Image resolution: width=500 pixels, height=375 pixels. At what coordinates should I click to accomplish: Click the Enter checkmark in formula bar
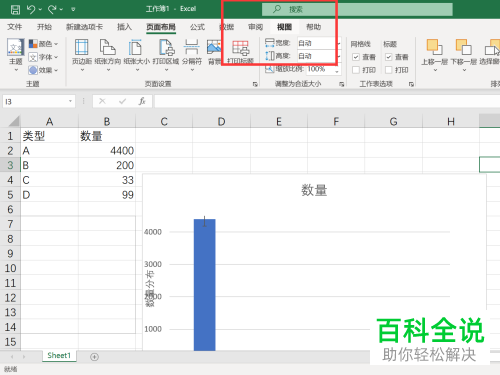pyautogui.click(x=122, y=101)
